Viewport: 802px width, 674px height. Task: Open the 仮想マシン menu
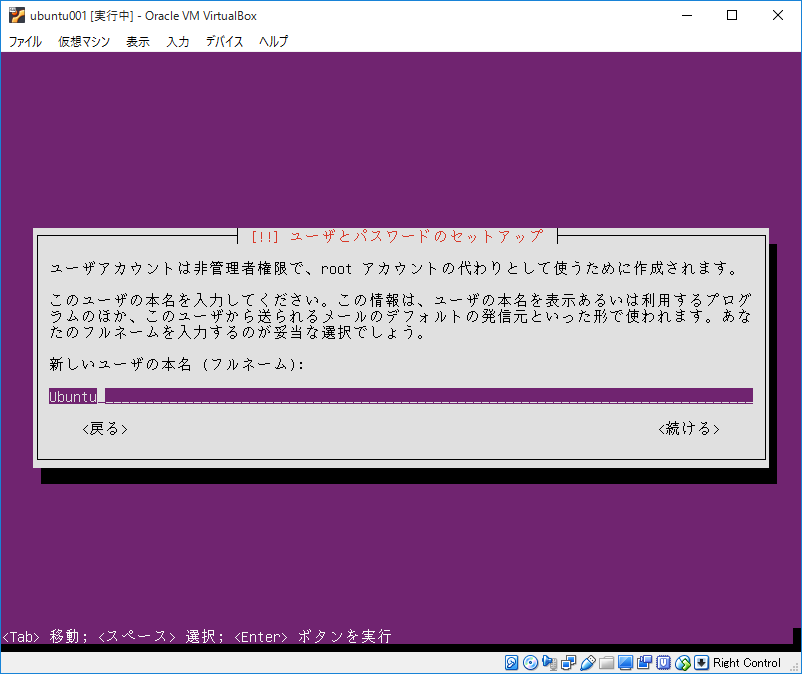click(x=83, y=41)
